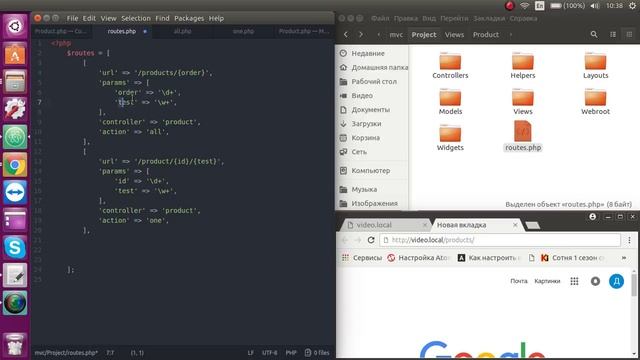Open Packages menu in Atom

pyautogui.click(x=189, y=18)
